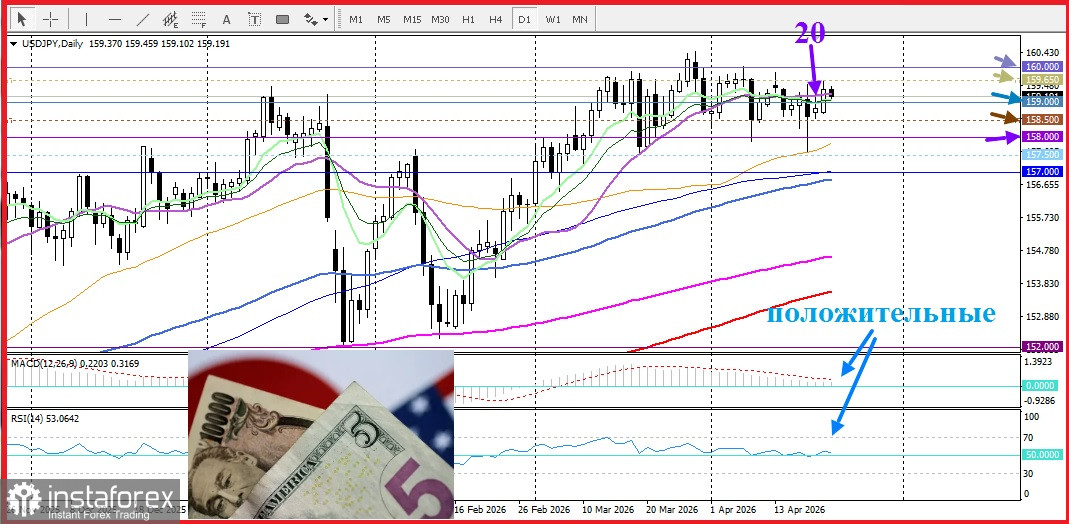Viewport: 1069px width, 524px height.
Task: Switch to W1 weekly timeframe
Action: click(552, 20)
